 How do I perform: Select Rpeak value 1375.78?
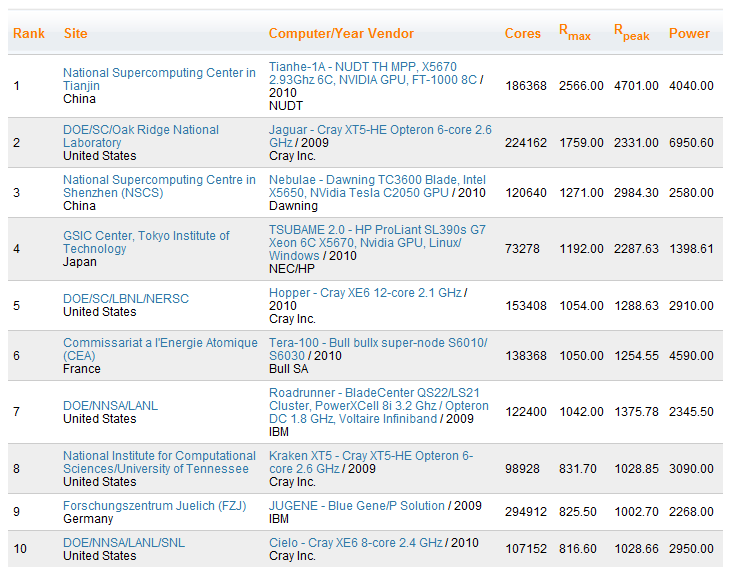click(x=636, y=412)
